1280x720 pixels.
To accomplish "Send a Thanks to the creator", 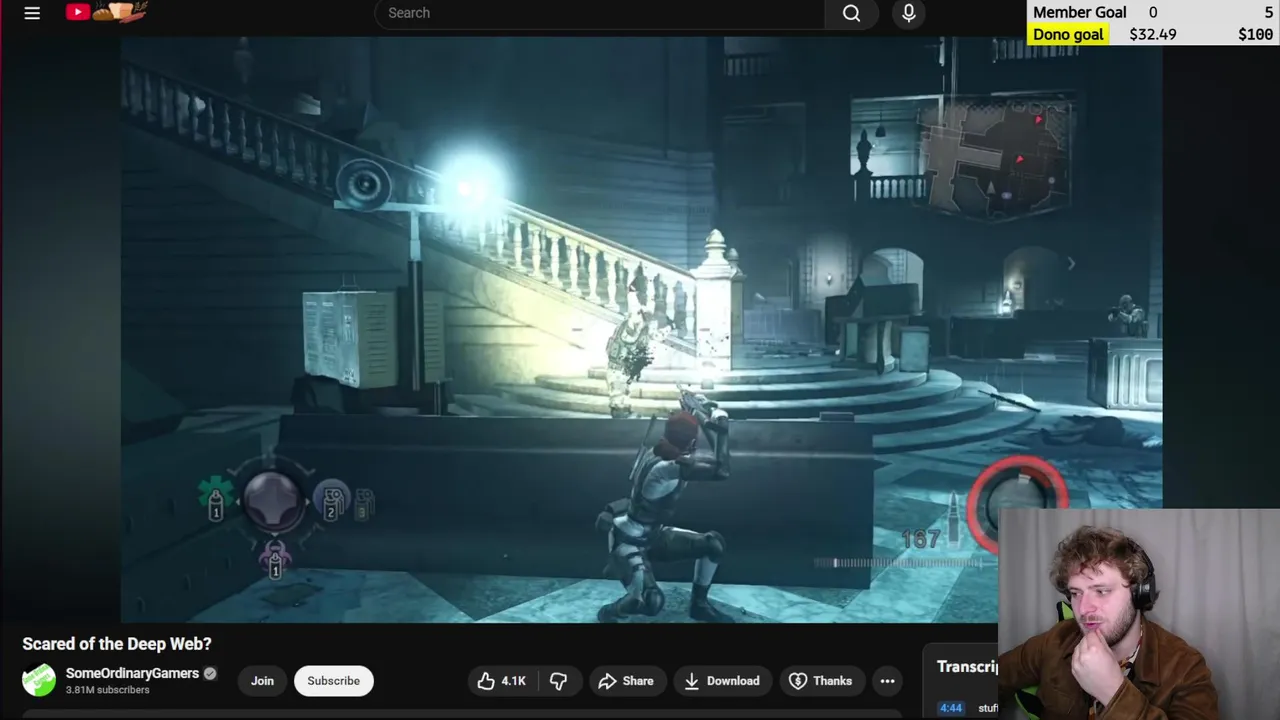I will pos(820,681).
